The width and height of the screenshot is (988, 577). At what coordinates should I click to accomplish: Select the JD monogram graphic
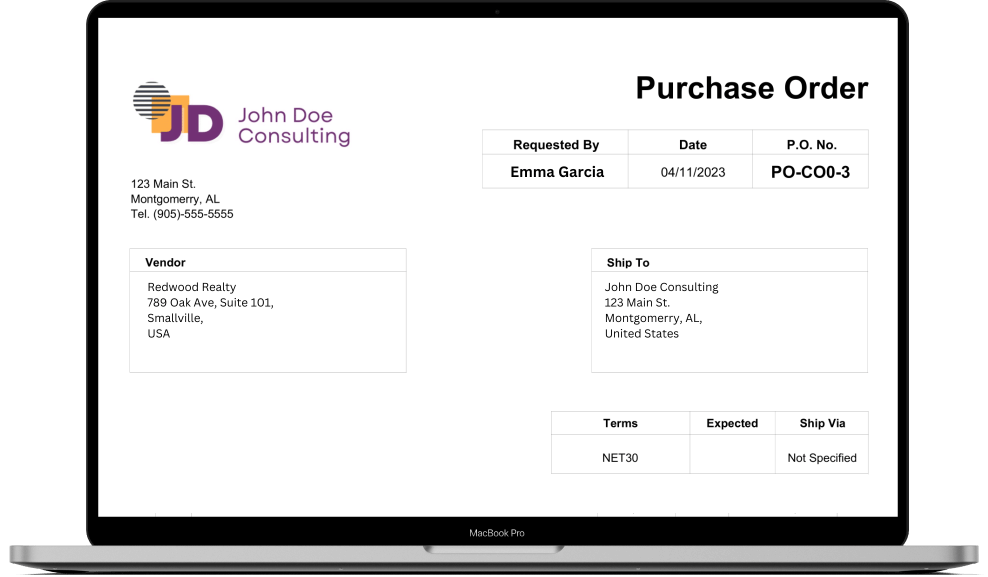[175, 110]
